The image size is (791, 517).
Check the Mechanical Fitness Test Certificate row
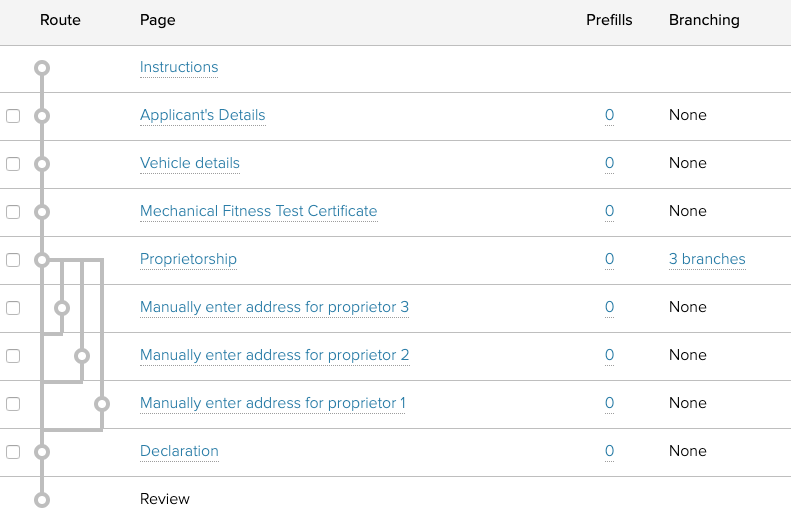(x=13, y=212)
